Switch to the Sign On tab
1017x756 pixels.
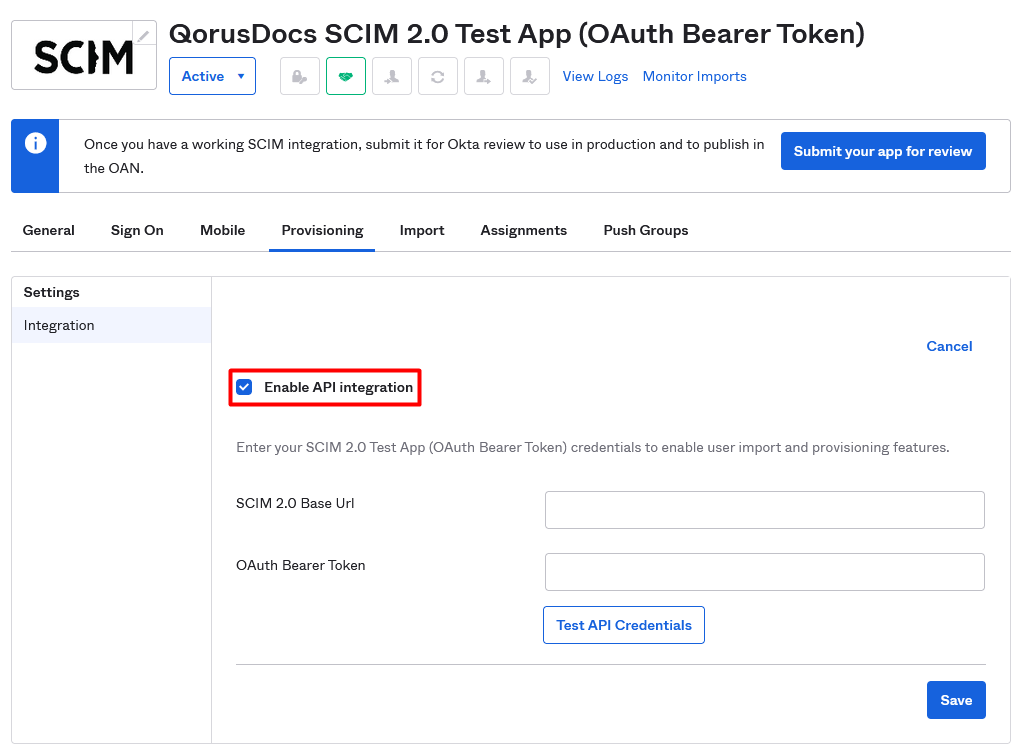(137, 230)
